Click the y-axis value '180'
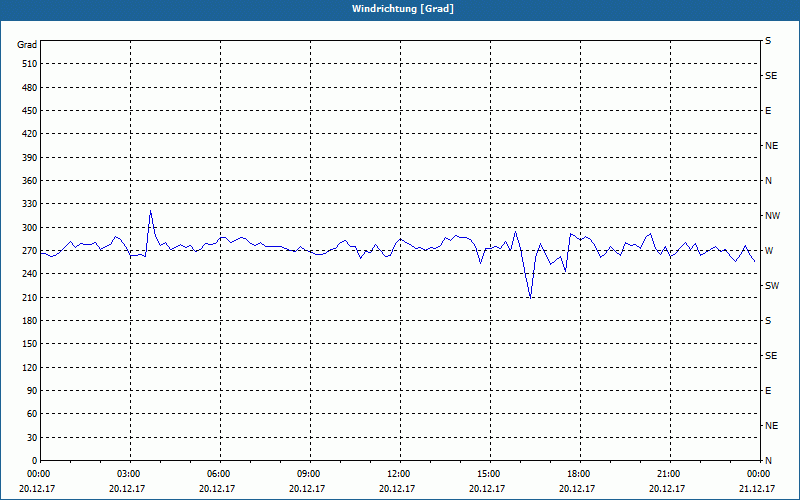 click(30, 321)
